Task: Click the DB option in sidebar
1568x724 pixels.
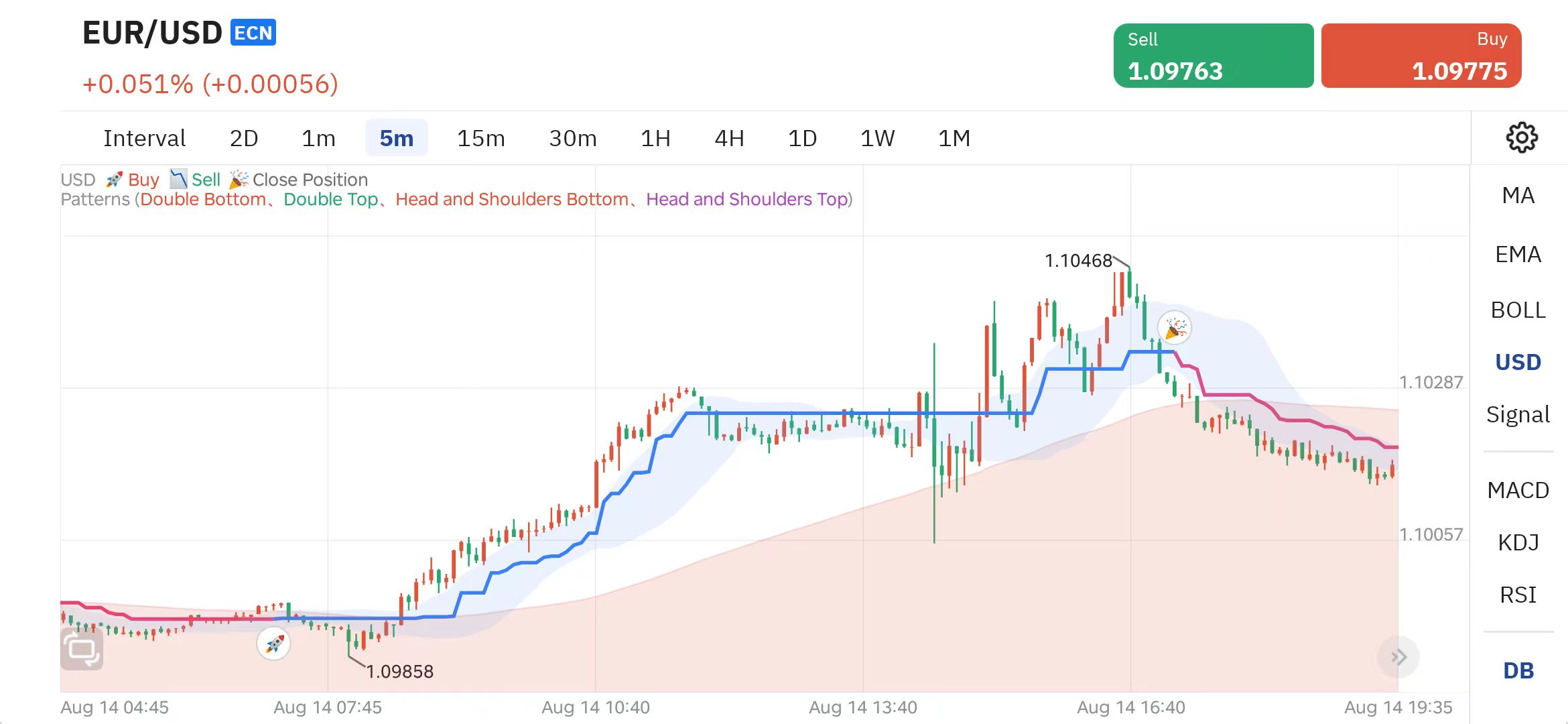Action: pyautogui.click(x=1518, y=670)
